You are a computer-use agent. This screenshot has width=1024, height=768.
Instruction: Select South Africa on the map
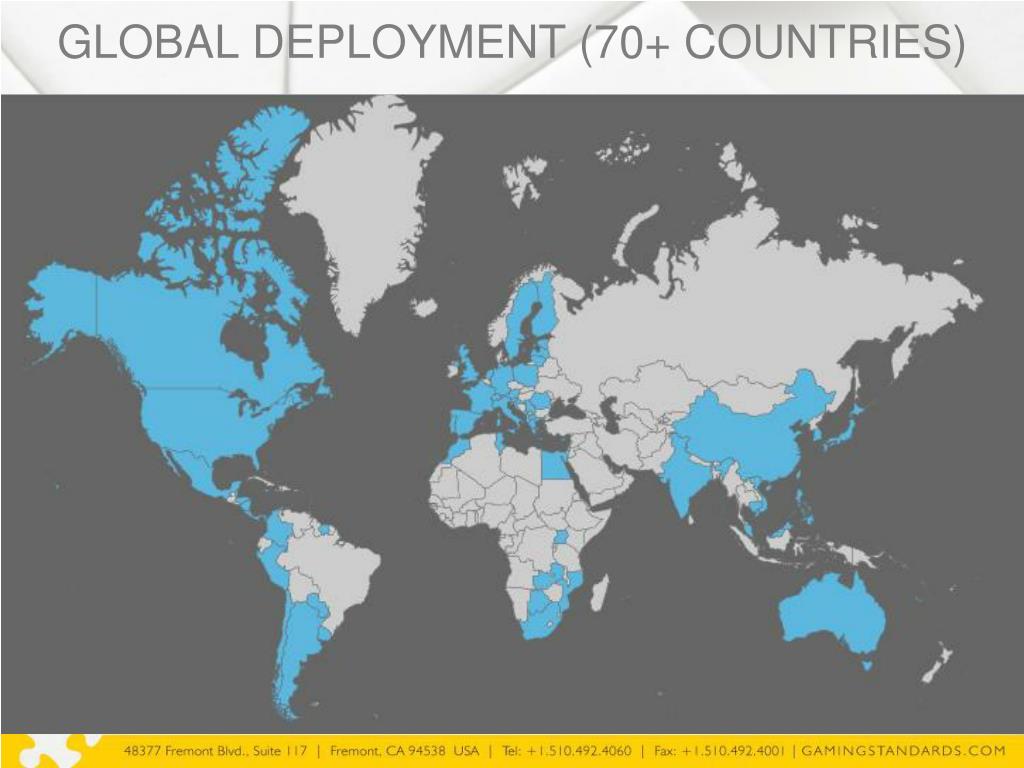(x=543, y=622)
